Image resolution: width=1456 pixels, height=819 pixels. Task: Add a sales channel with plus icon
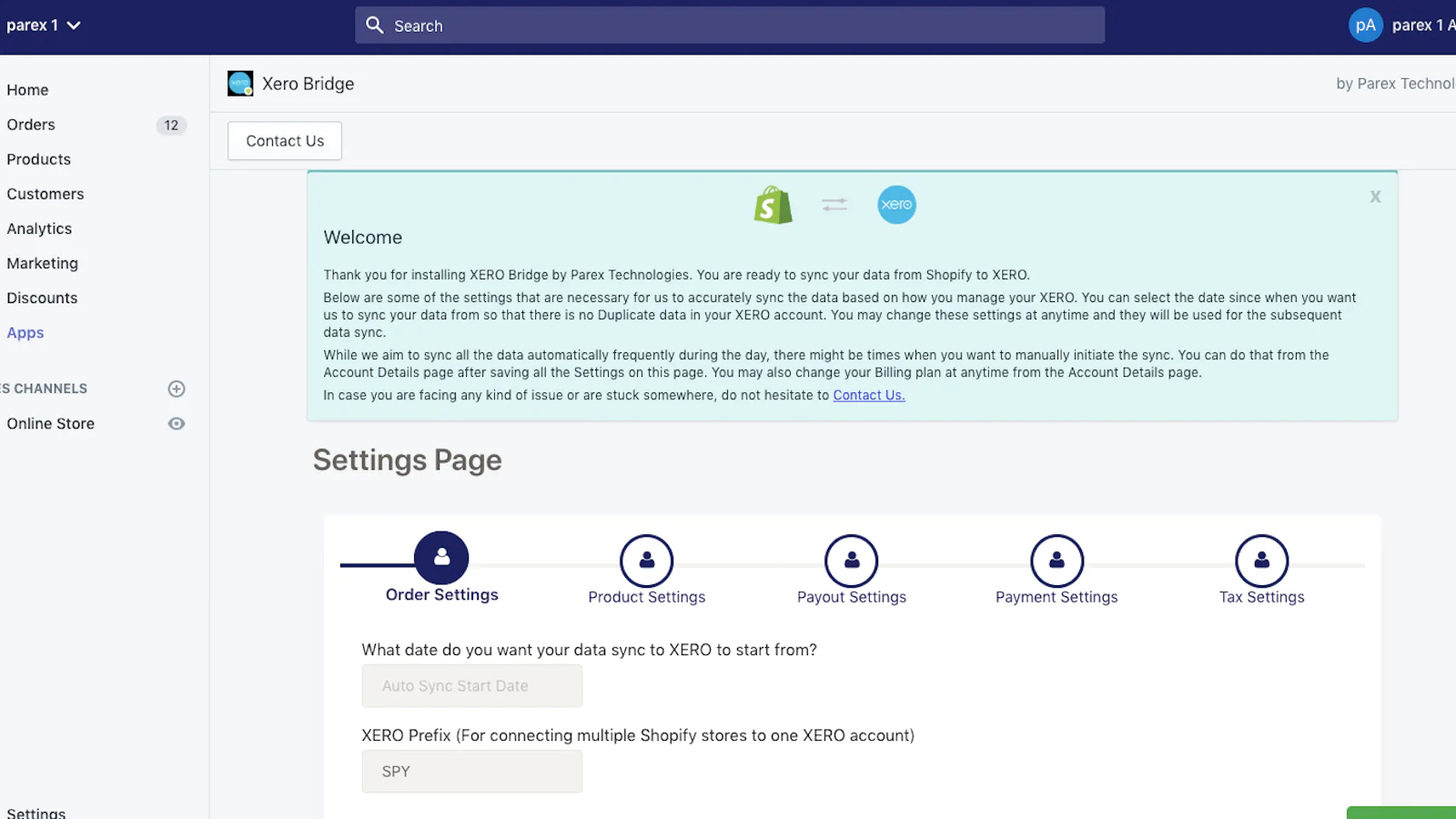click(x=177, y=389)
